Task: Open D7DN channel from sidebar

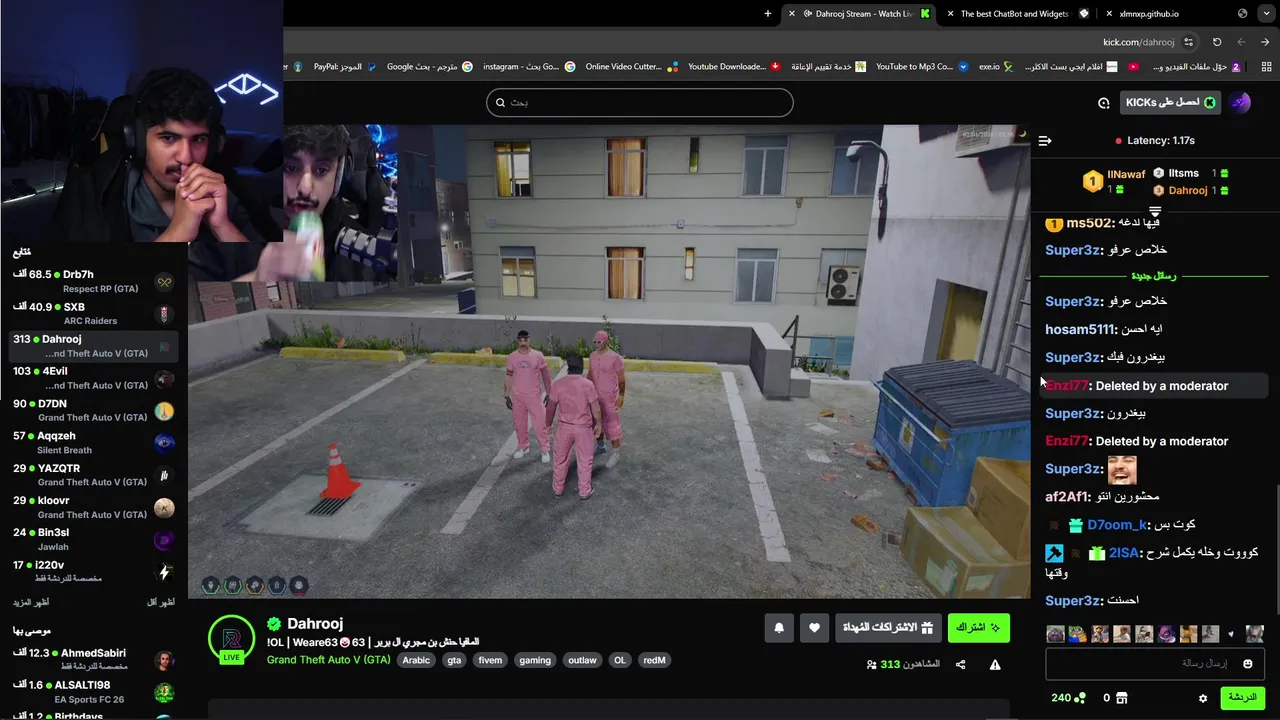Action: pyautogui.click(x=93, y=410)
